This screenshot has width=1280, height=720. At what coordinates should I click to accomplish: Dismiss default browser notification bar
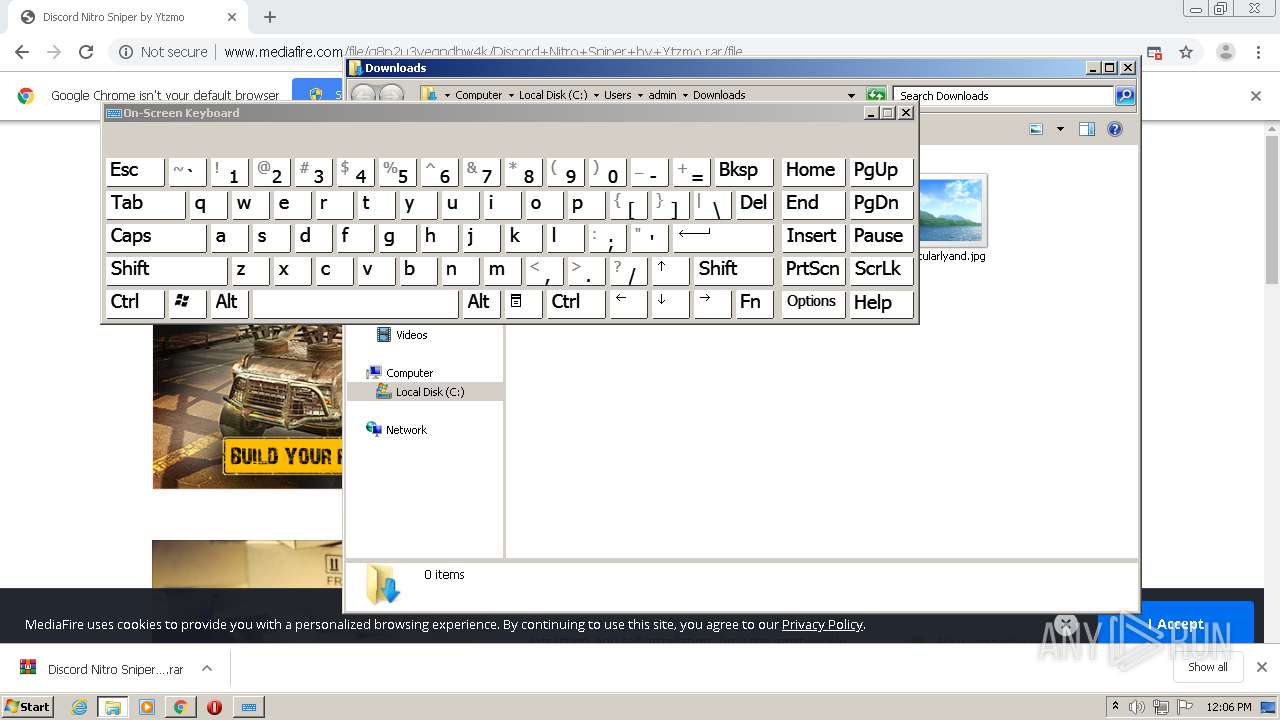[x=1256, y=96]
